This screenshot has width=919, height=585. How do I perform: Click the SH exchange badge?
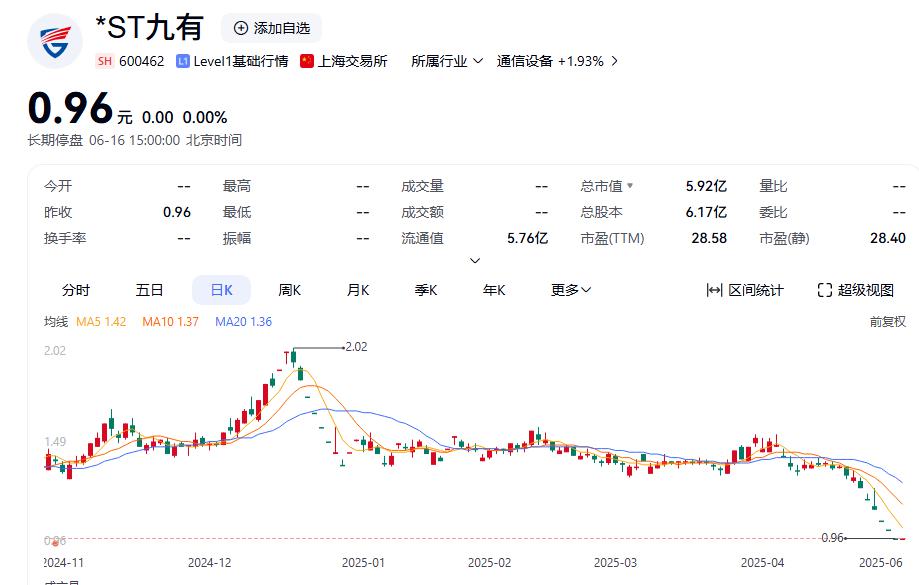point(105,61)
